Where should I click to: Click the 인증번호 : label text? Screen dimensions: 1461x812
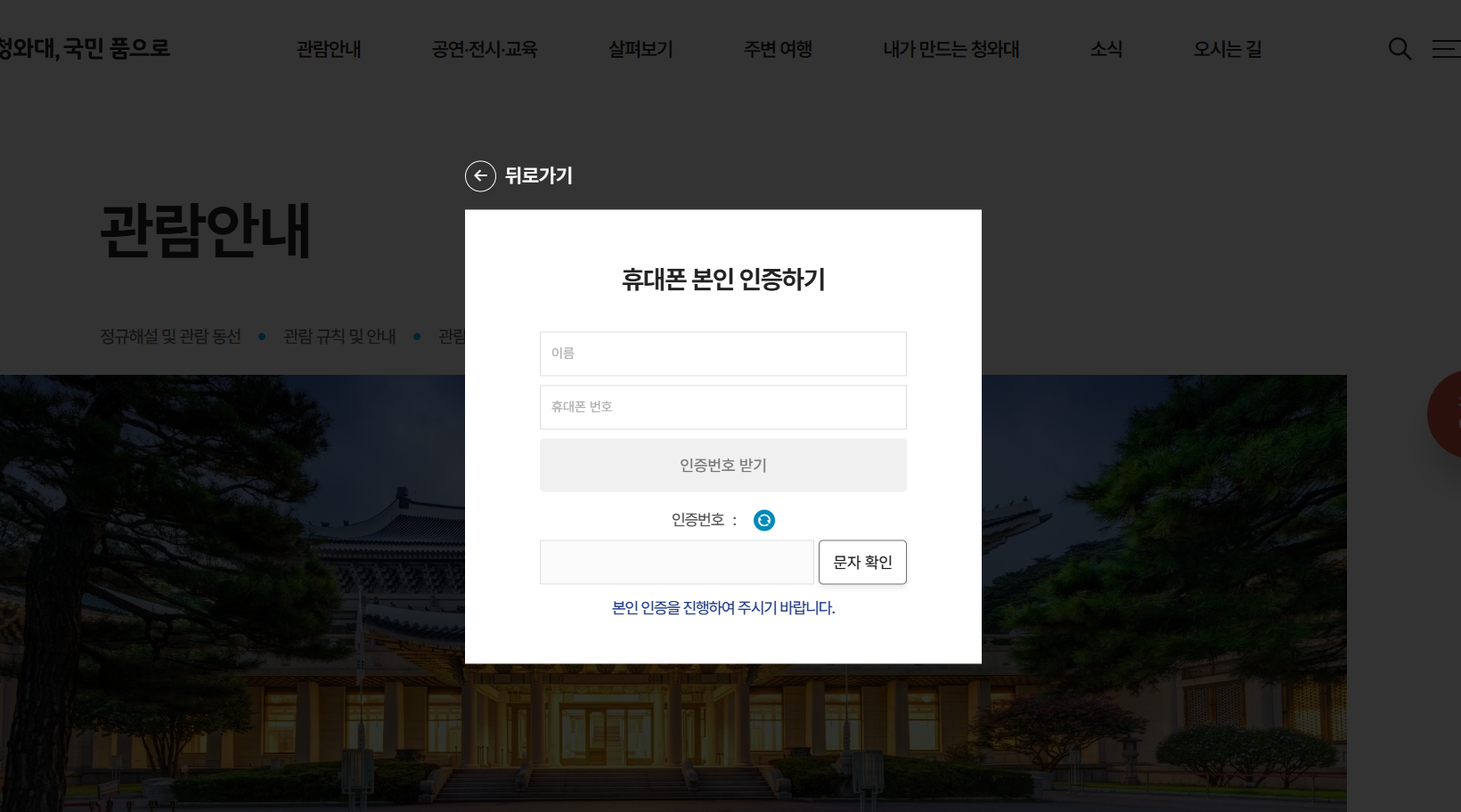(705, 520)
